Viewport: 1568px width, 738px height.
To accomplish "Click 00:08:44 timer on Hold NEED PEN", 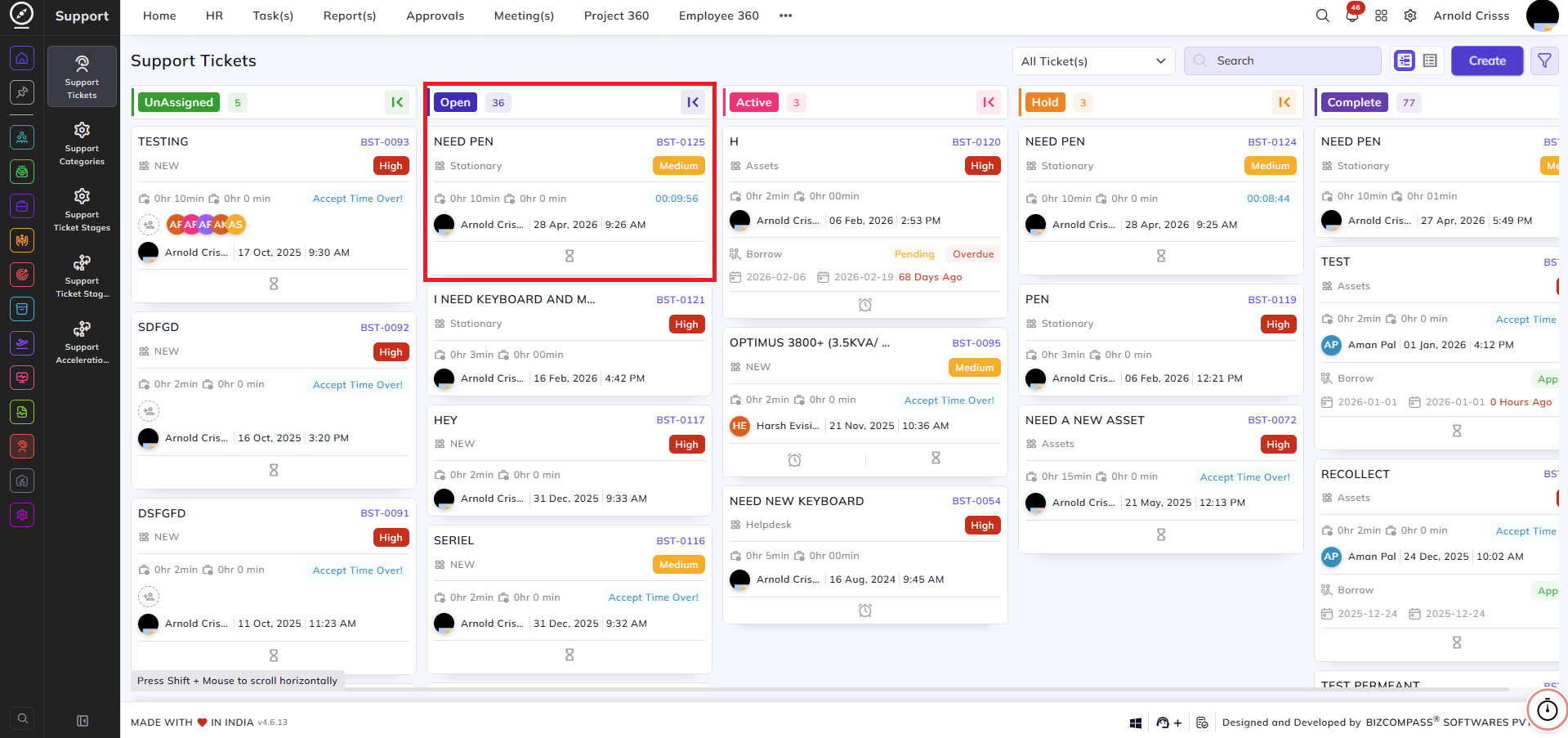I will point(1268,199).
